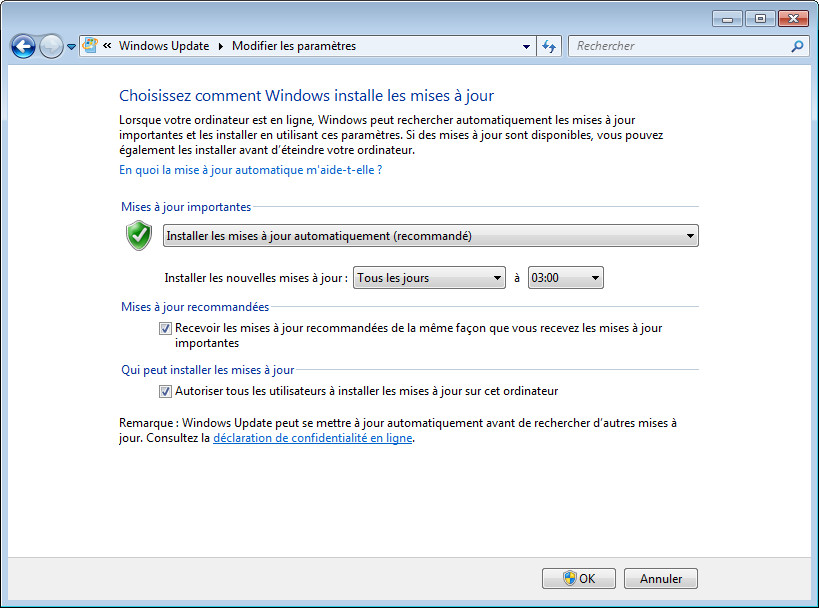
Task: Click Mises à jour recommandées section label
Action: click(195, 307)
